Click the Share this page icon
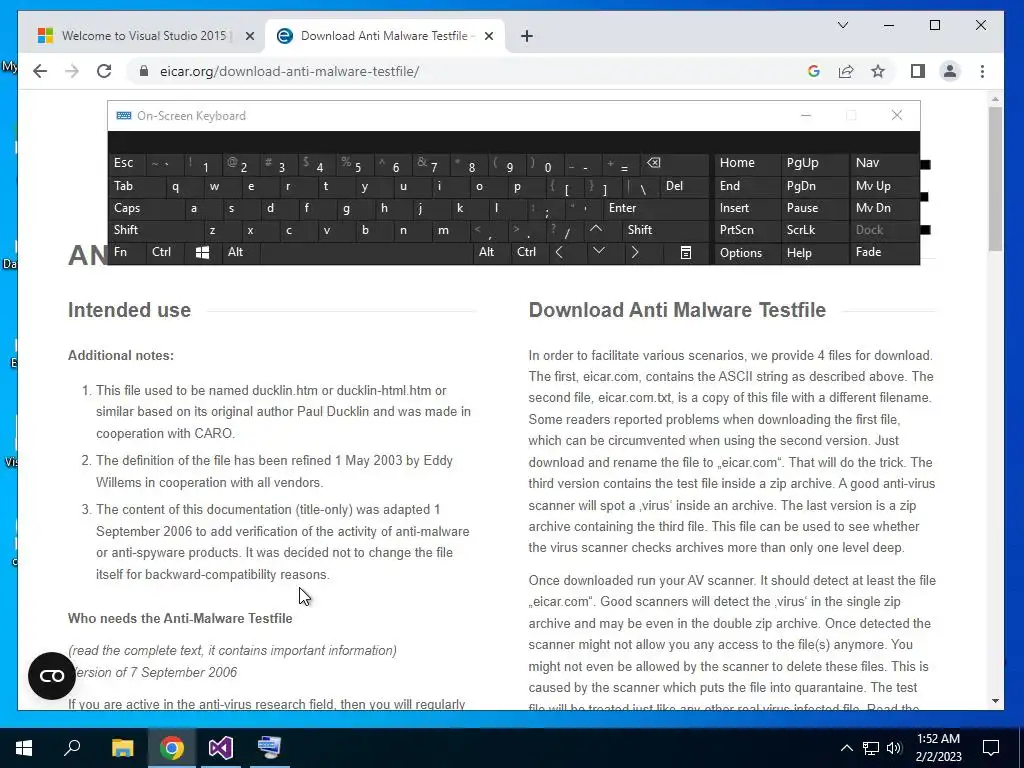The image size is (1024, 768). click(x=846, y=71)
